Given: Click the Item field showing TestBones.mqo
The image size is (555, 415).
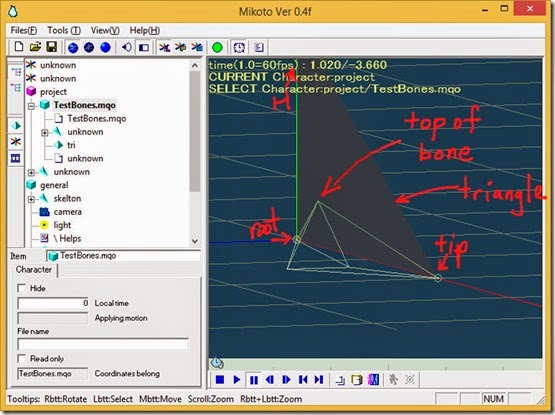Looking at the screenshot, I should pyautogui.click(x=123, y=256).
